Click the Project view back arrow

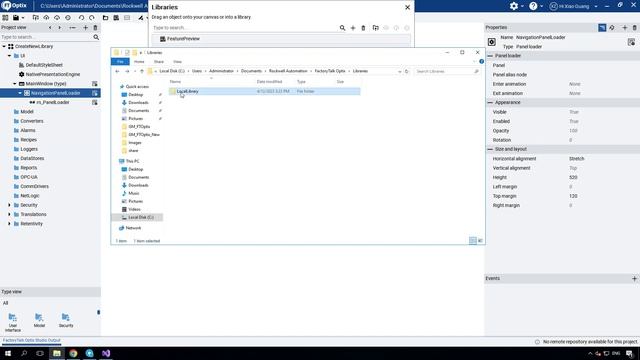tap(50, 27)
